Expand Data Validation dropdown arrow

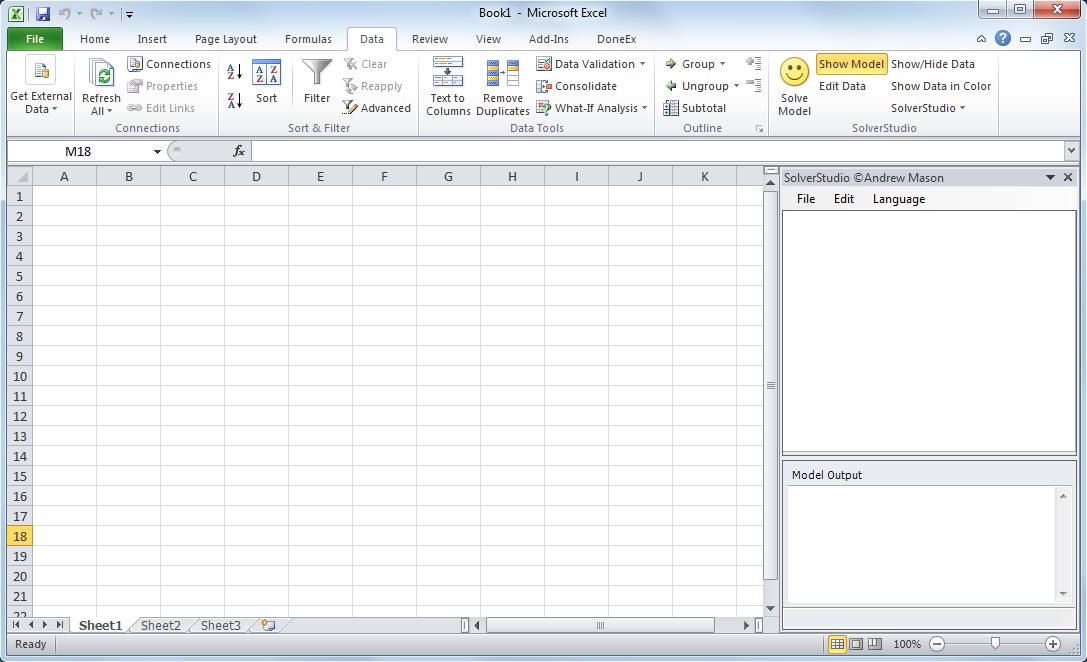pos(643,64)
